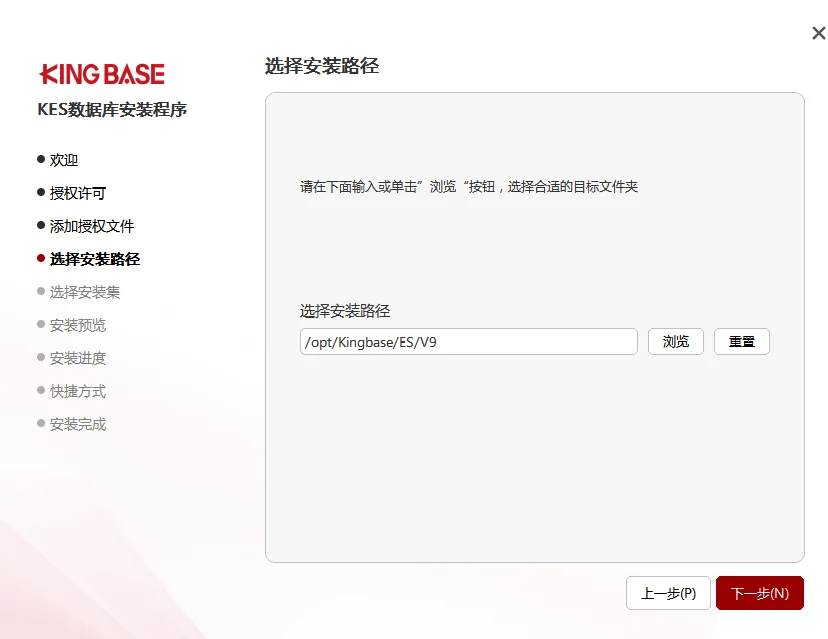
Task: Select the 快捷方式 sidebar step
Action: click(78, 391)
